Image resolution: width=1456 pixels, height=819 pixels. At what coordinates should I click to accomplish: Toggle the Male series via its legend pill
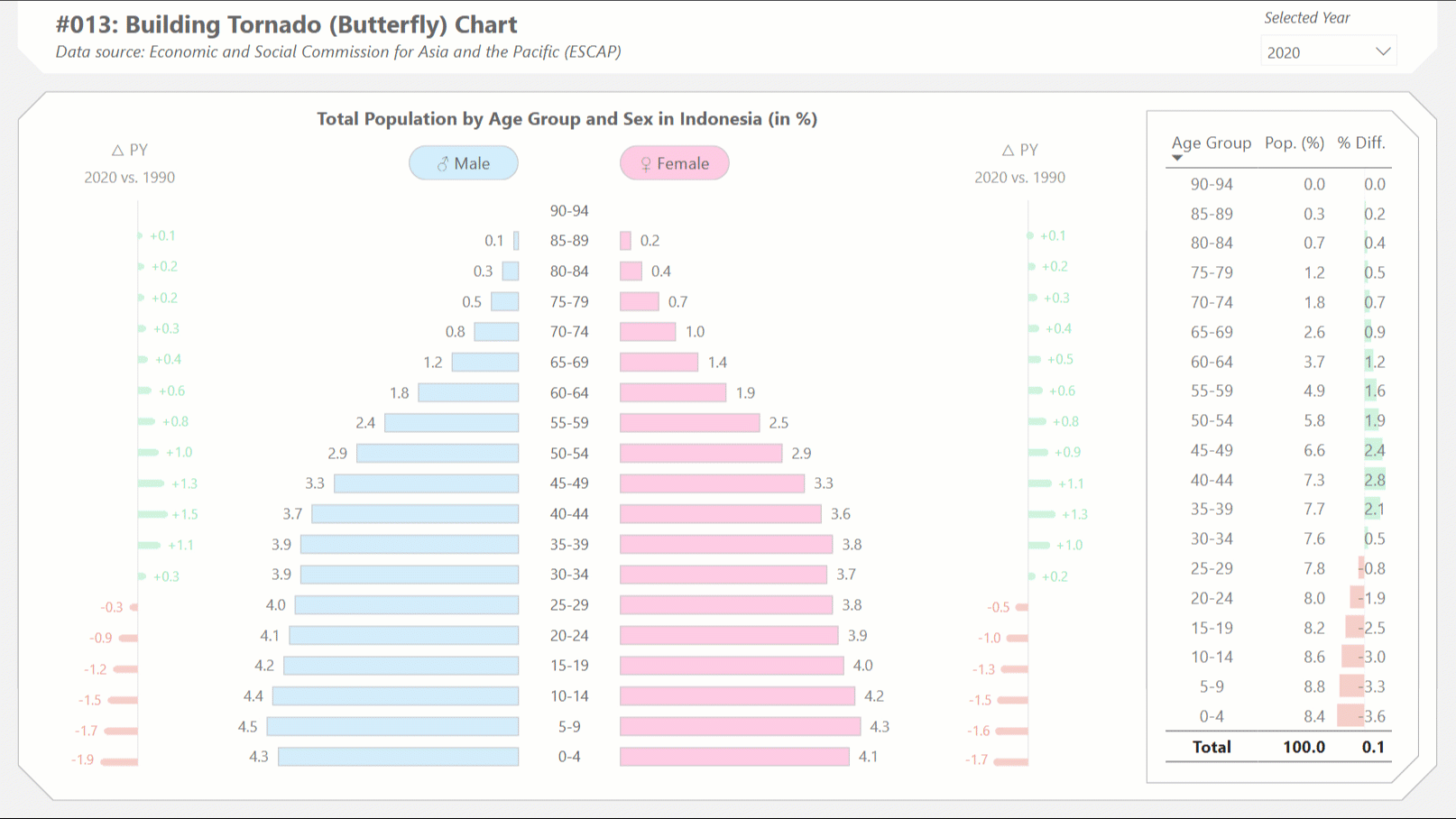coord(464,163)
